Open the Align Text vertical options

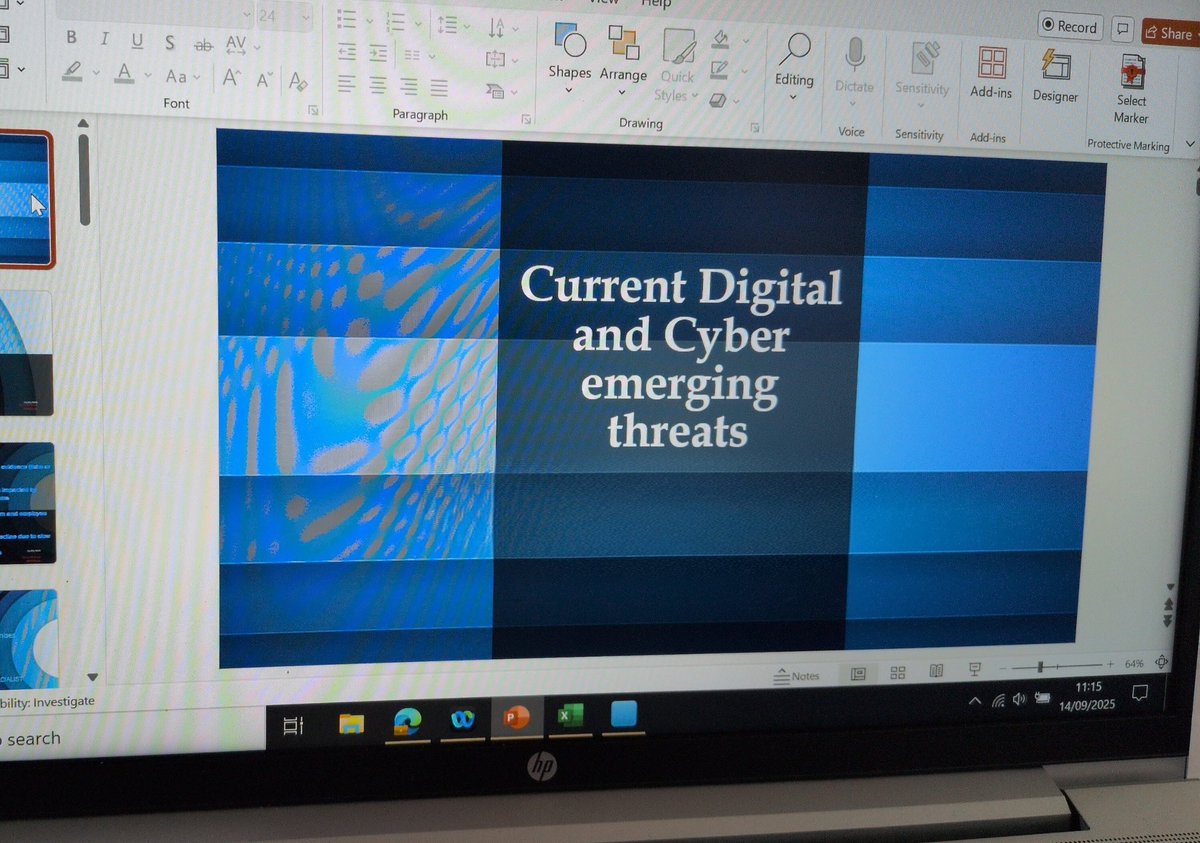pos(496,59)
